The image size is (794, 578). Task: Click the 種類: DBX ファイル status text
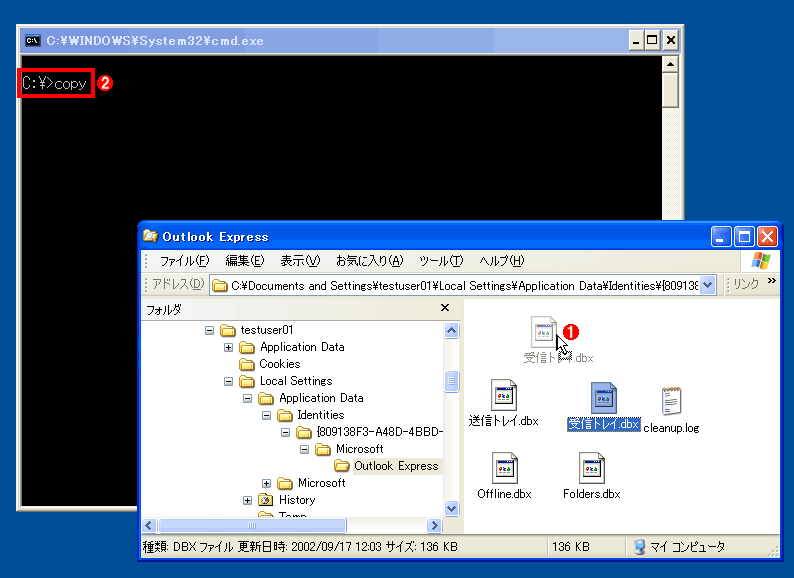click(187, 547)
